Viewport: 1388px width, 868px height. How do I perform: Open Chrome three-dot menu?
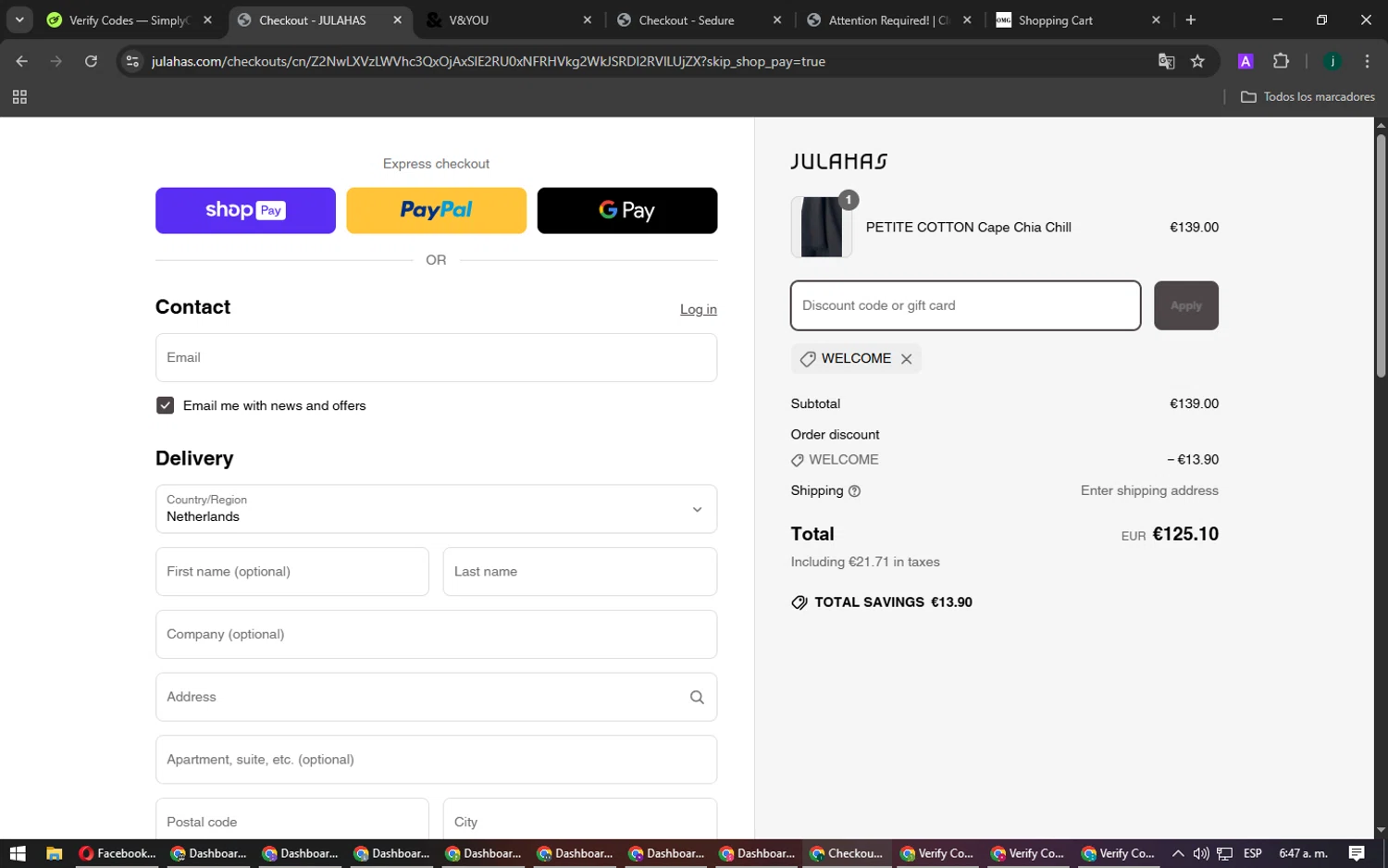point(1367,61)
